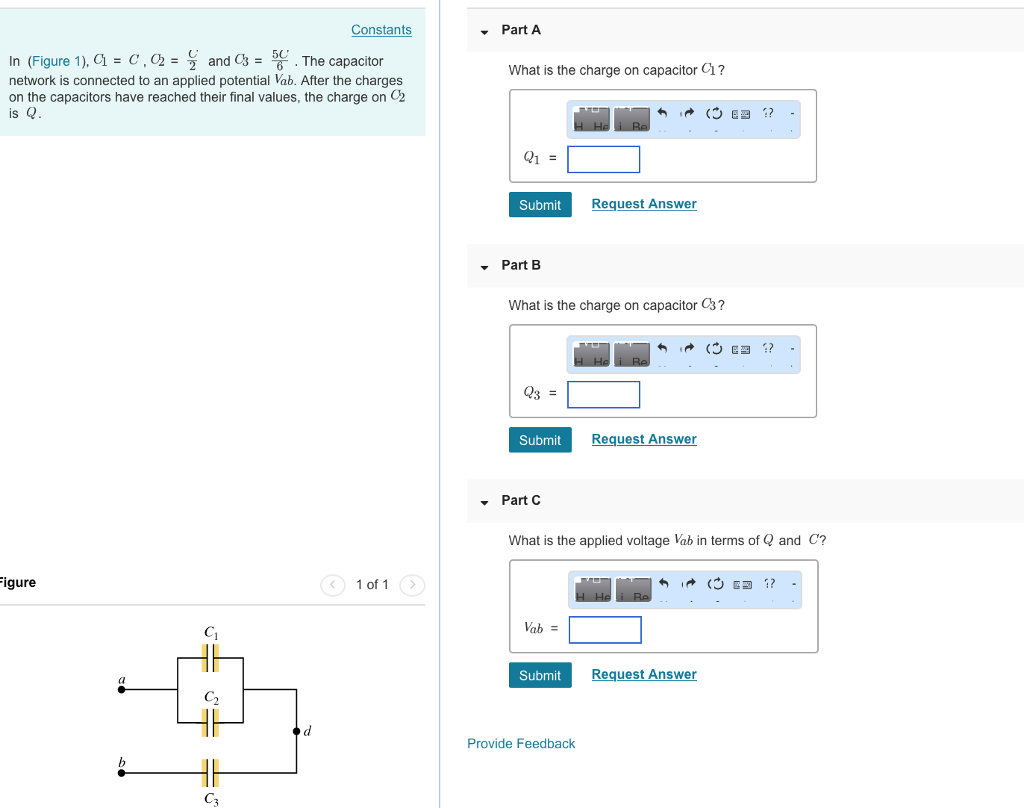Click Request Answer for Part A
This screenshot has height=808, width=1024.
point(643,204)
